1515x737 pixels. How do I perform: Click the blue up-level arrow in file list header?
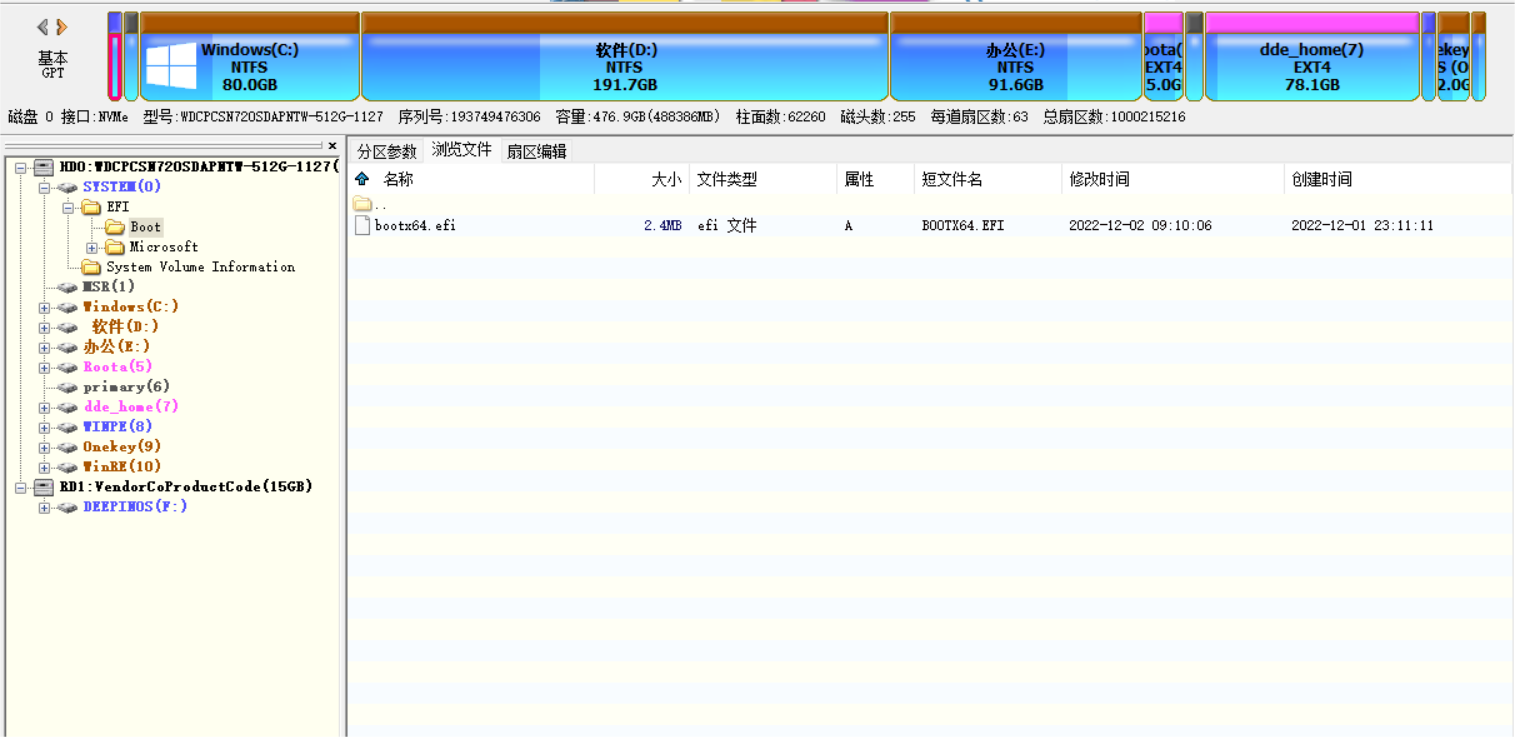coord(361,179)
